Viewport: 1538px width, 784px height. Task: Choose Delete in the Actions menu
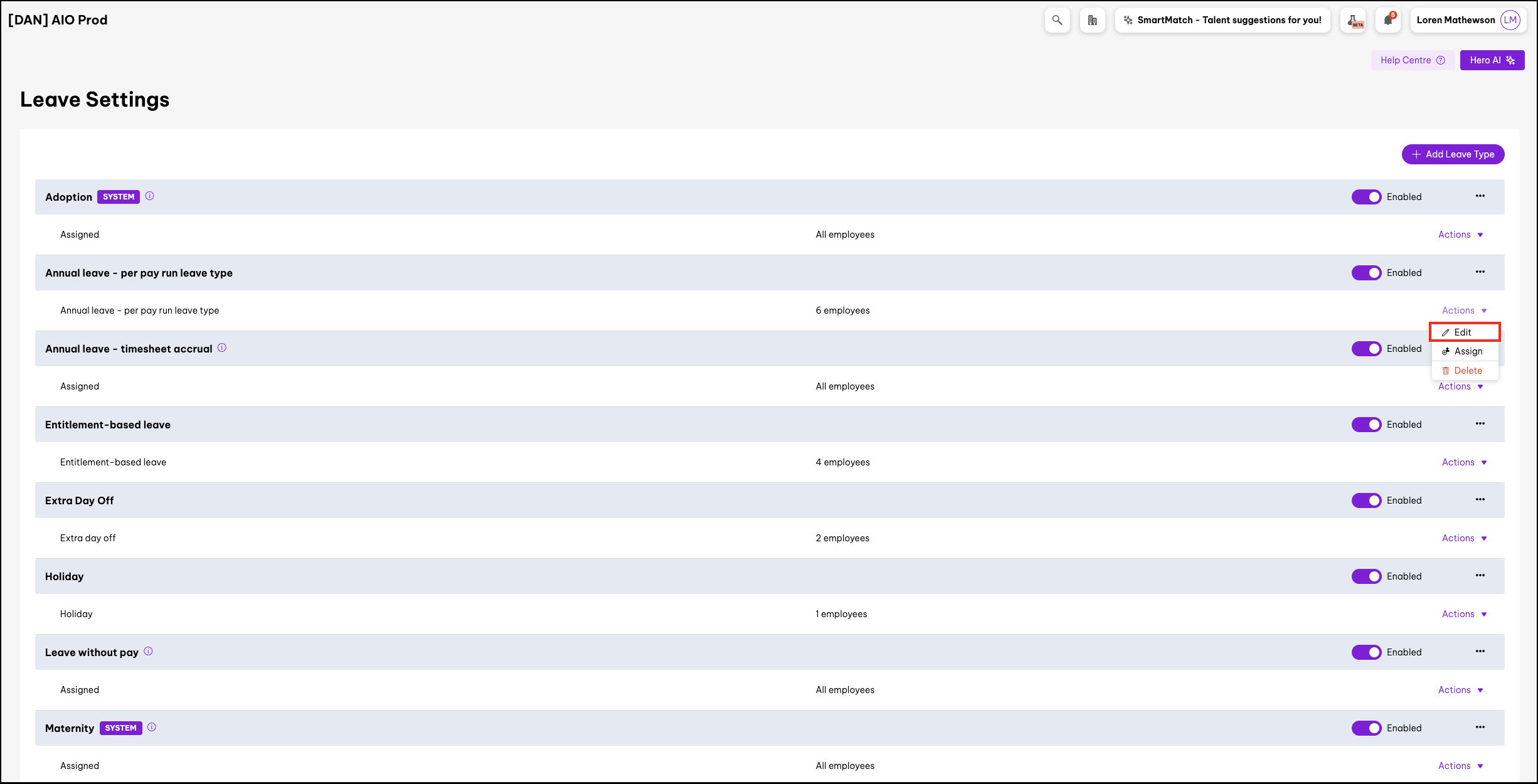click(x=1467, y=371)
